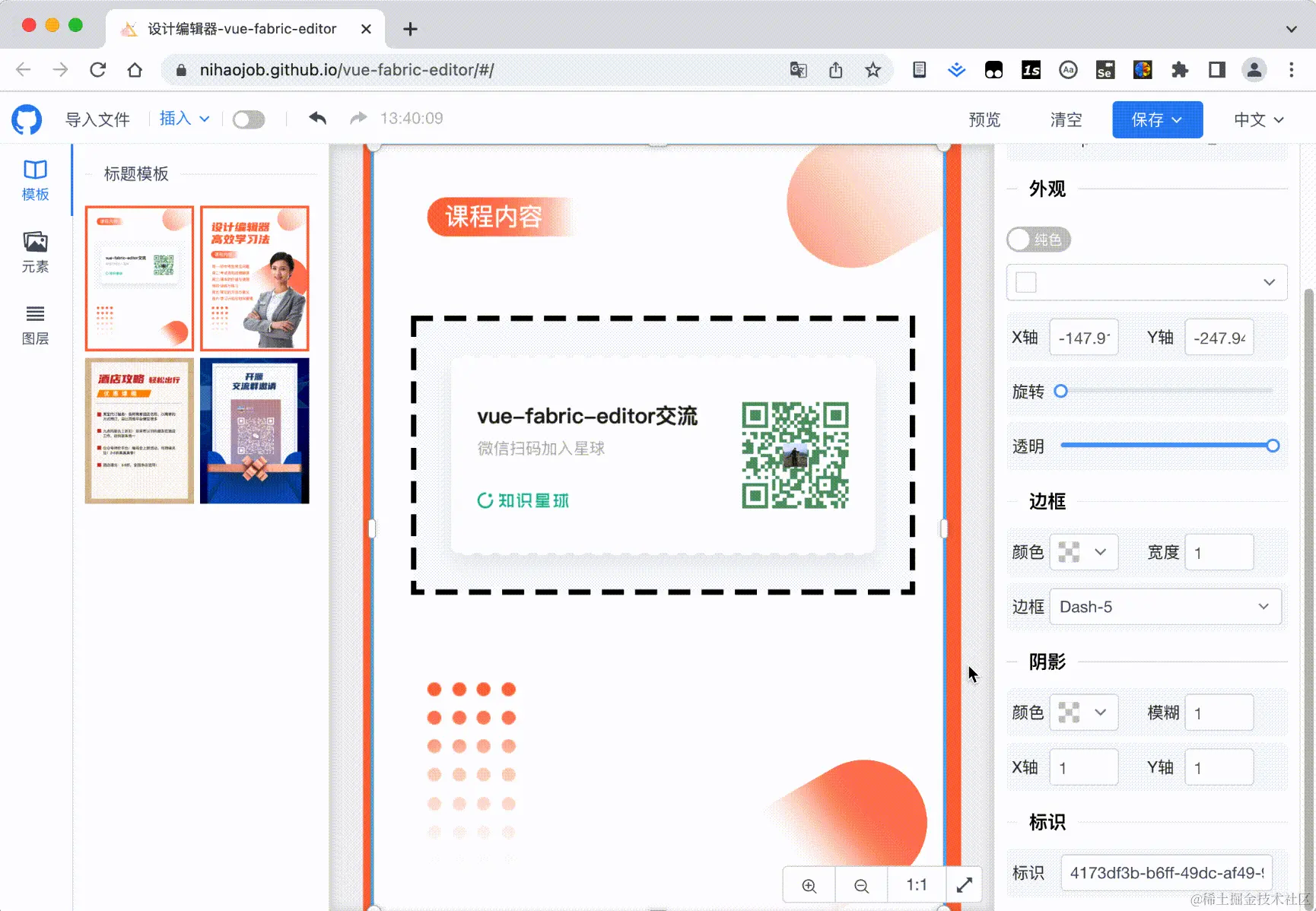Open the 中文 language dropdown
Viewport: 1316px width, 911px height.
1259,119
